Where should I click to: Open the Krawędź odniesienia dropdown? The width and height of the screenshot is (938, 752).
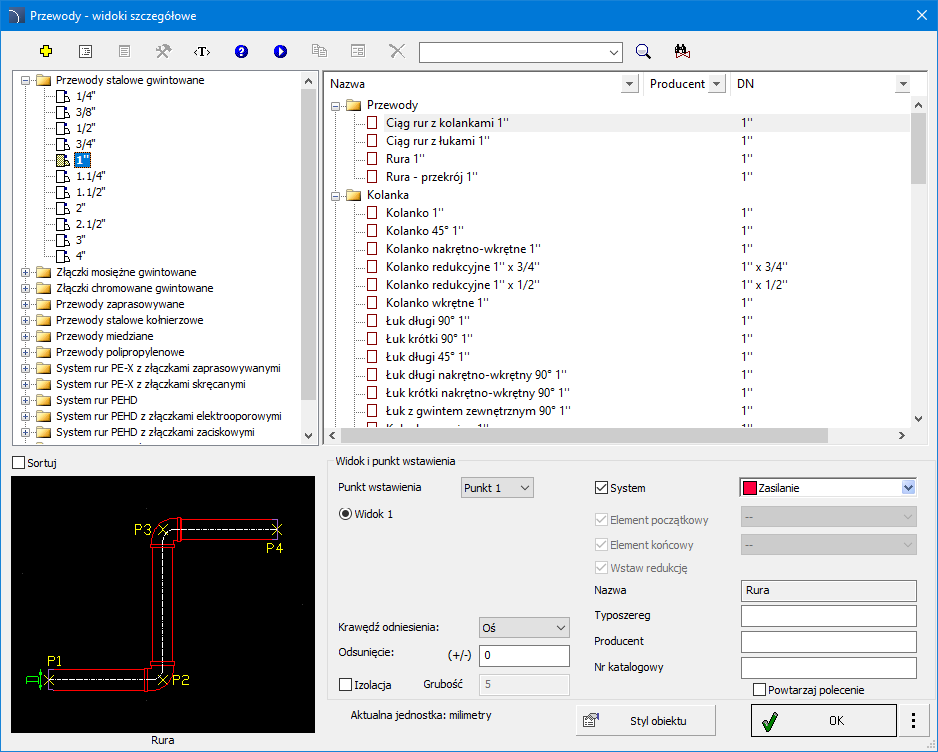(524, 627)
